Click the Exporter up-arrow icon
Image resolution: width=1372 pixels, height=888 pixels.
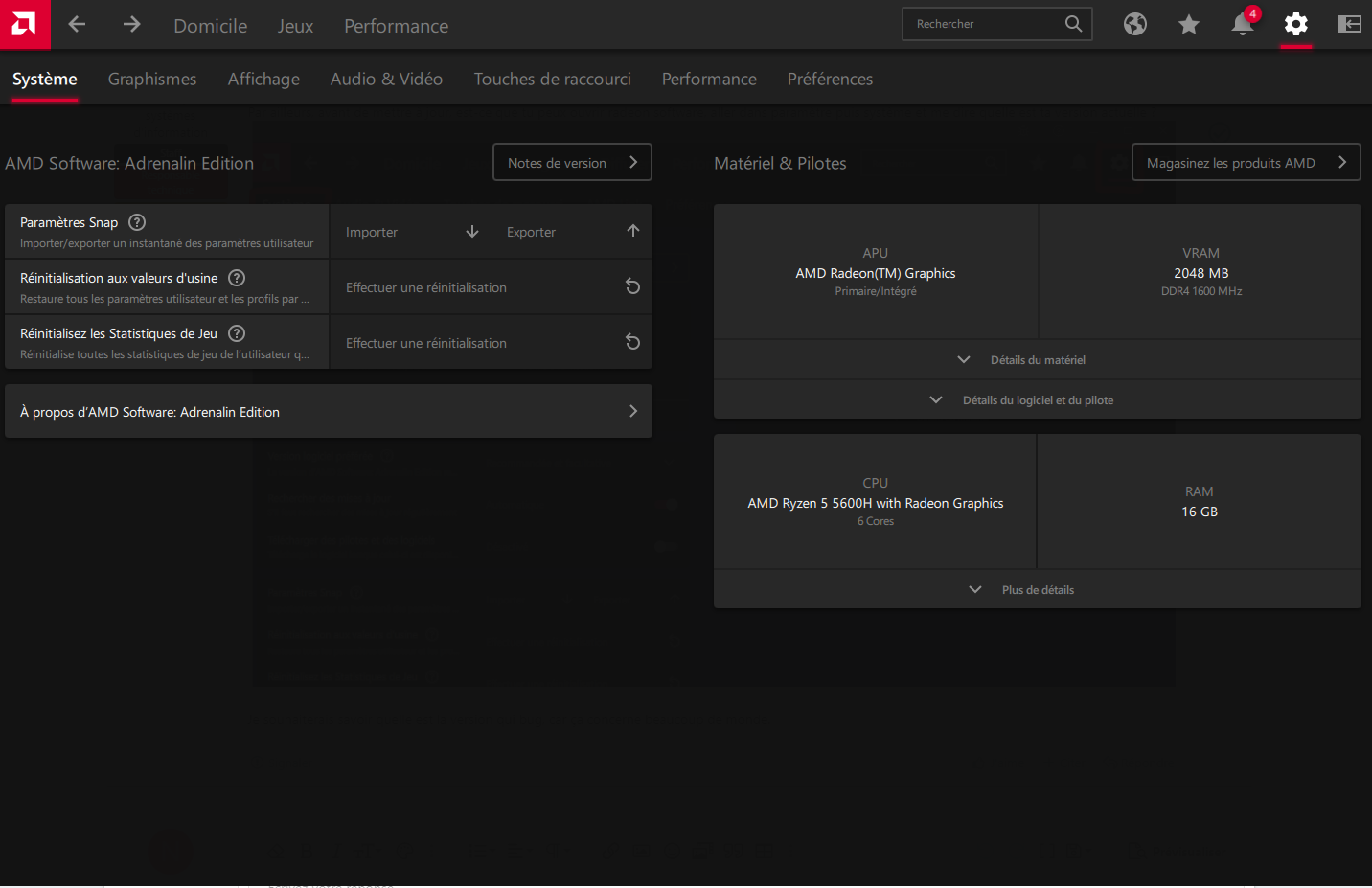[633, 231]
